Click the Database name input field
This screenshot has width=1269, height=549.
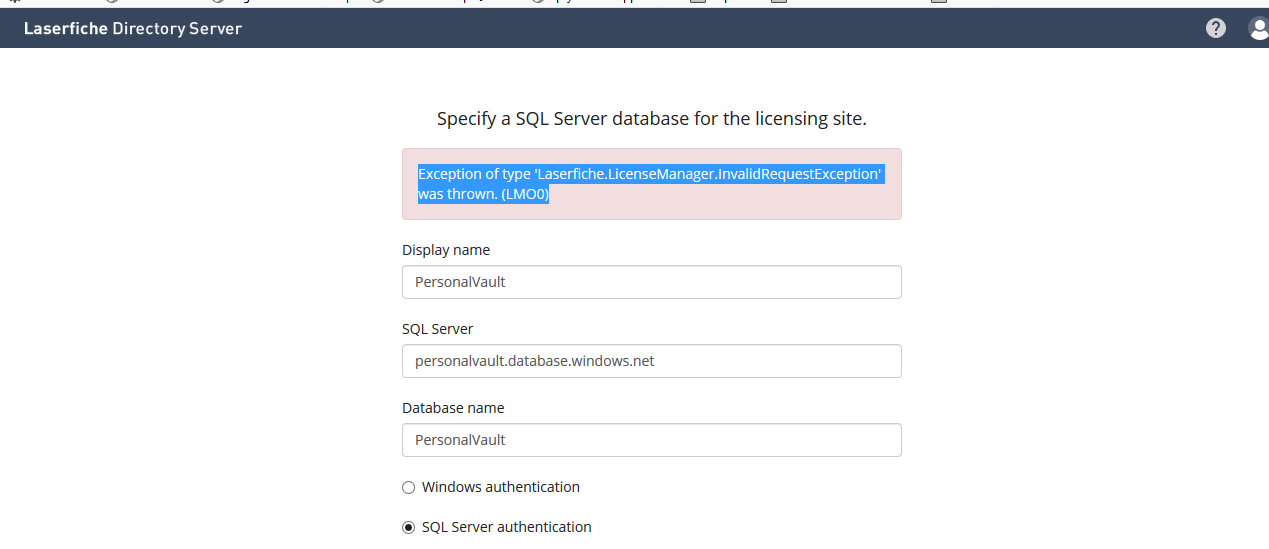652,440
